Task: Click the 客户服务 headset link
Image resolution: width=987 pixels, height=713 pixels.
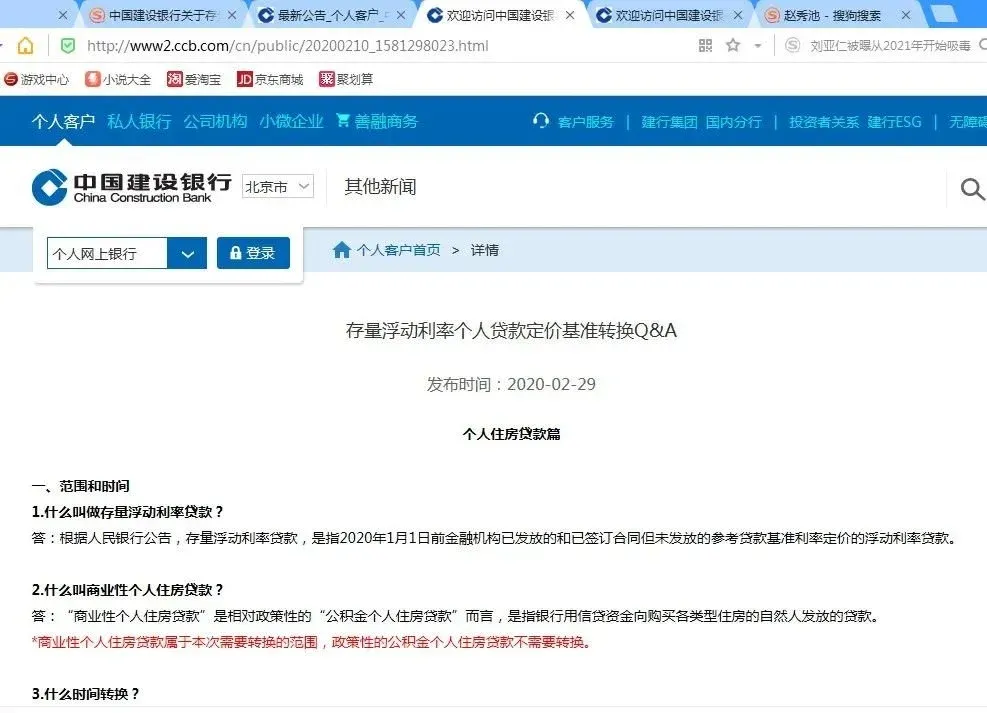Action: pyautogui.click(x=573, y=121)
